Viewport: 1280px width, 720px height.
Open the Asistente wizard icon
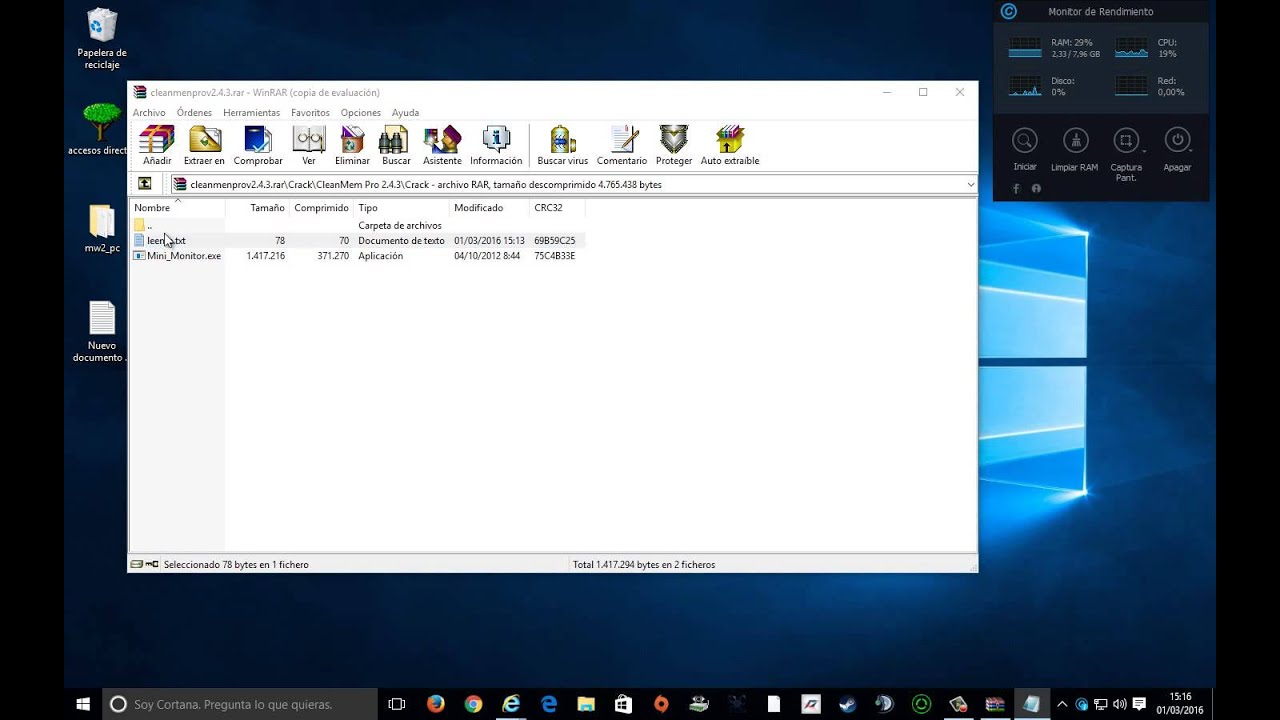(x=442, y=145)
